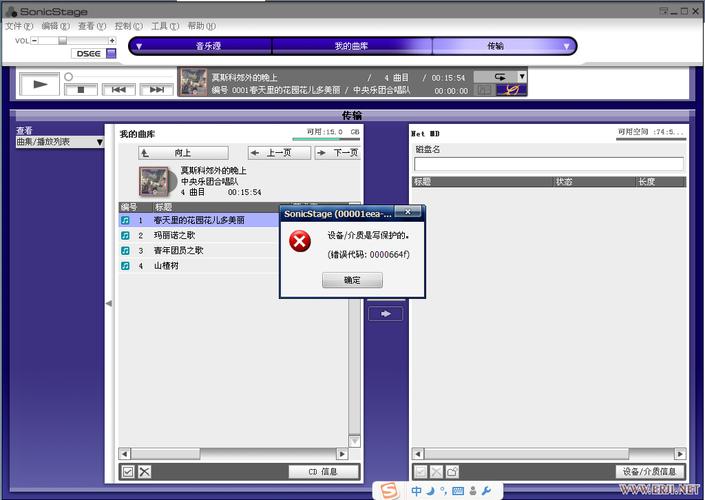
Task: Switch to the 音乐源 tab
Action: coord(208,46)
